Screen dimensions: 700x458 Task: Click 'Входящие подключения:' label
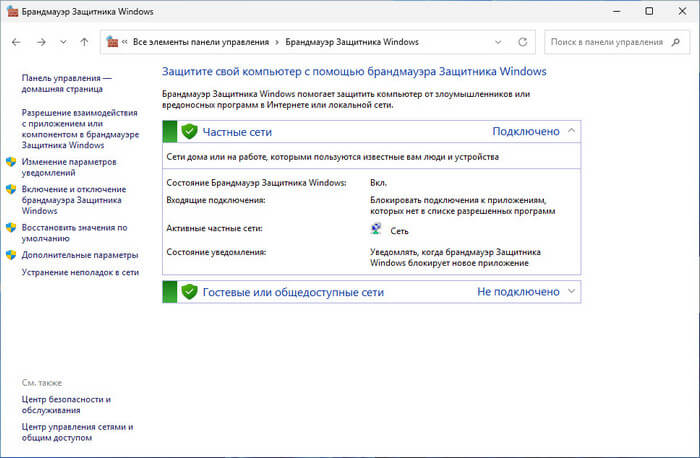216,200
